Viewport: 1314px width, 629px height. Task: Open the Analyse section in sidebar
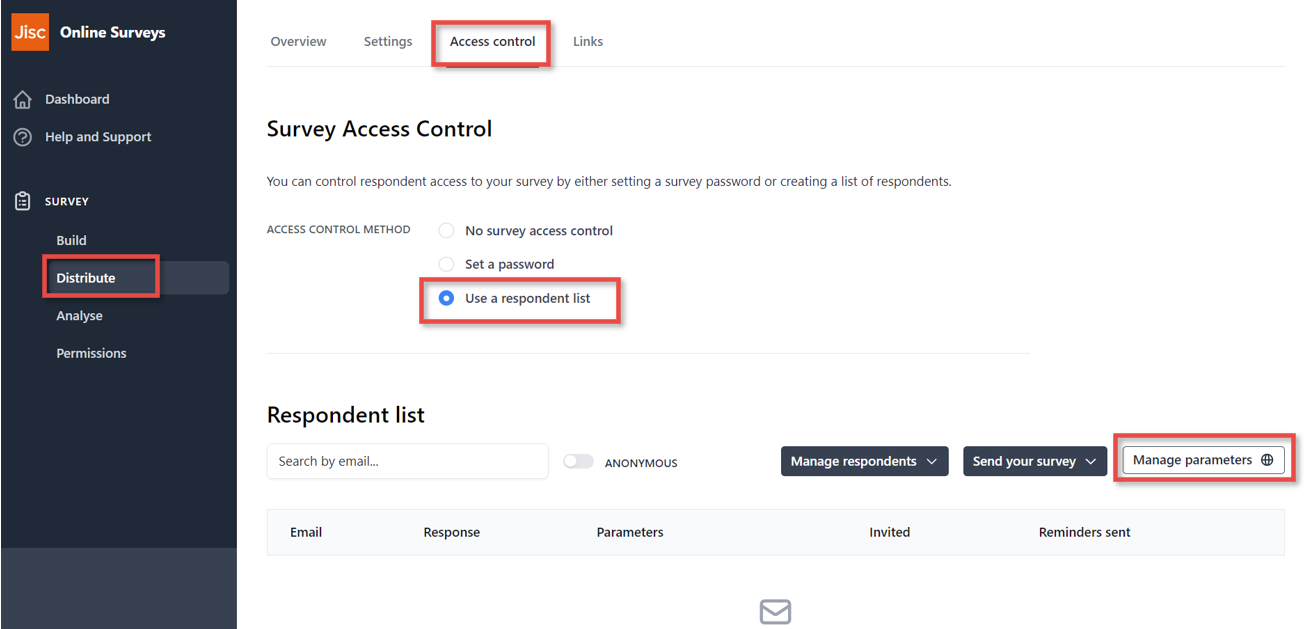click(79, 316)
